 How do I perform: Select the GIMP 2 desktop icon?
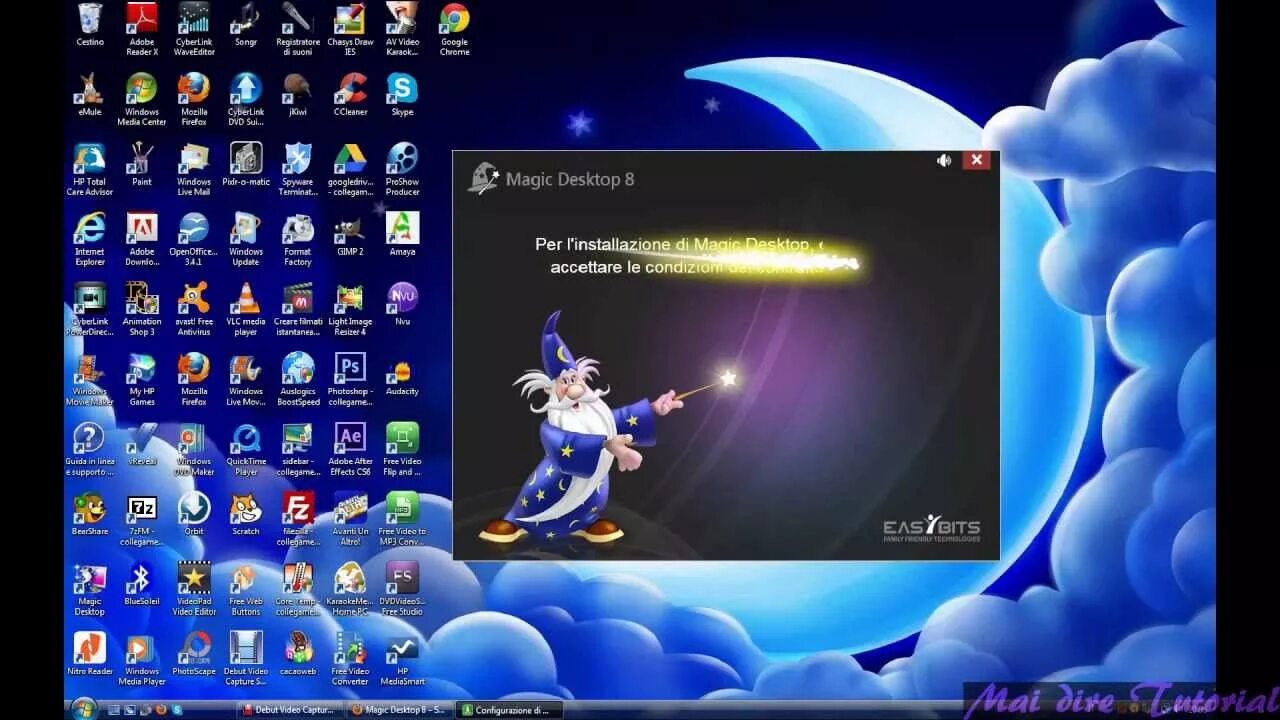pos(350,234)
